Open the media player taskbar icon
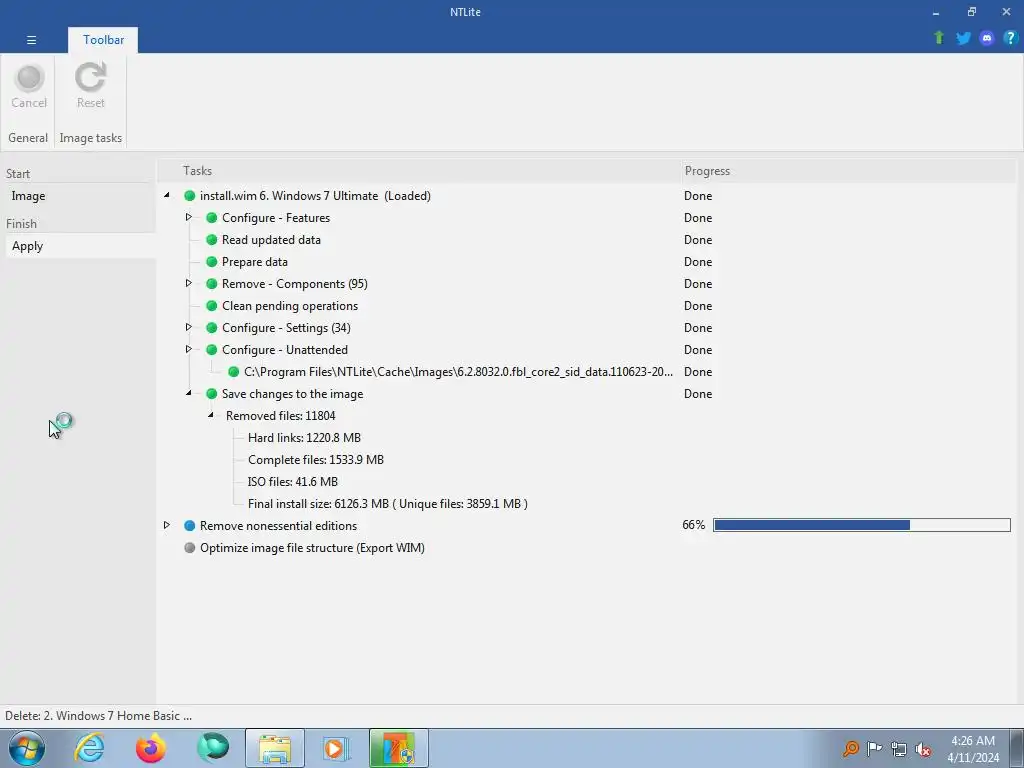This screenshot has height=768, width=1024. [337, 748]
